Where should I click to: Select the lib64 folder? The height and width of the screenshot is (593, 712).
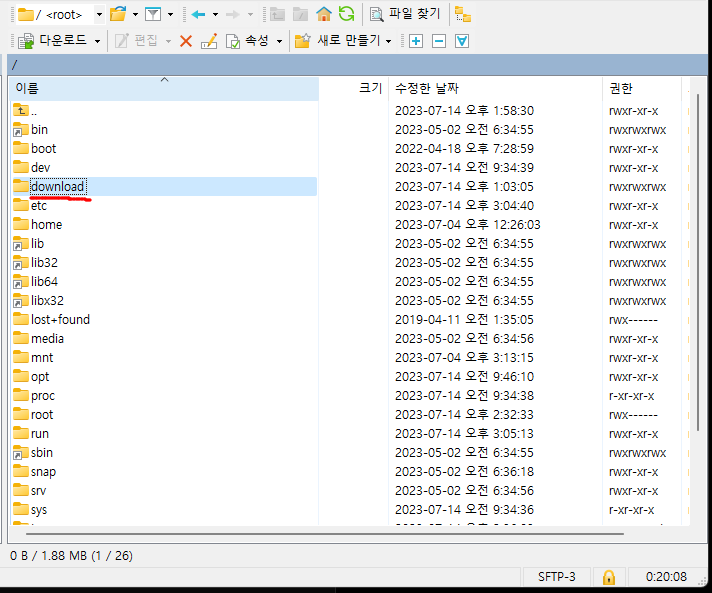164,282
